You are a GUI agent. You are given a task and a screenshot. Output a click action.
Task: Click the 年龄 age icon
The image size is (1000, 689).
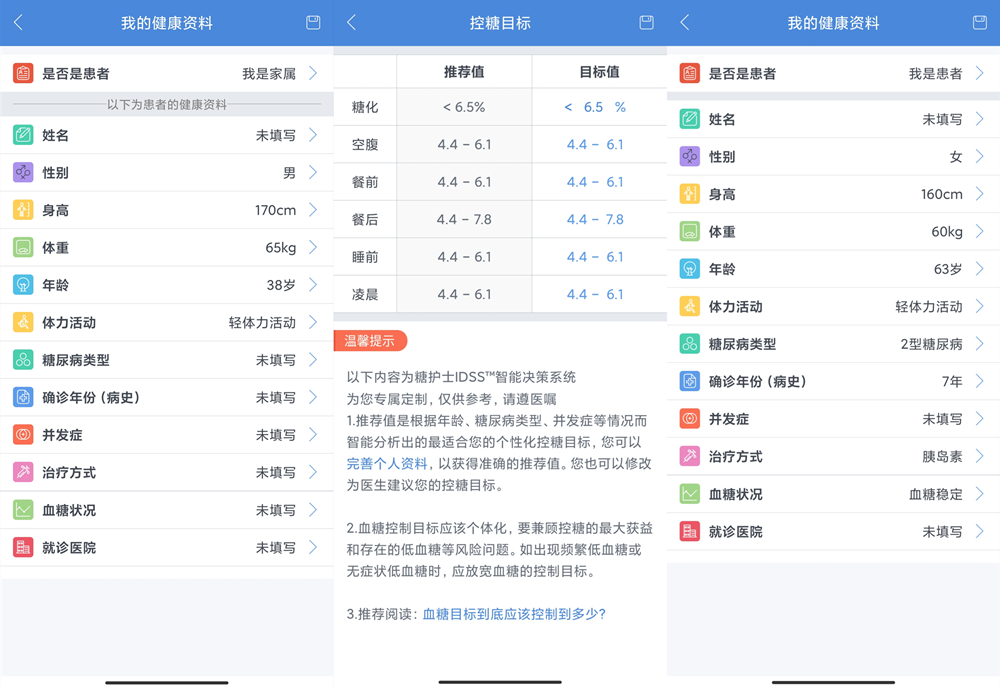22,284
